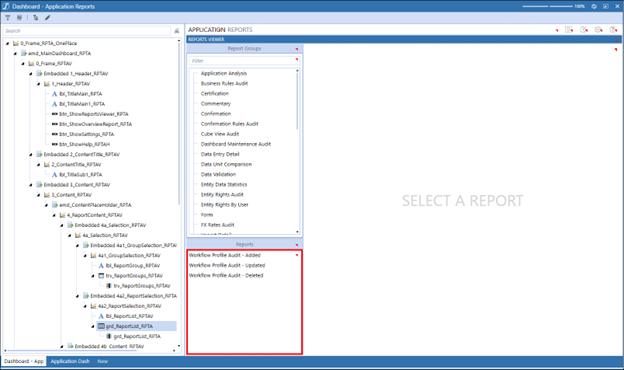Click the label icon of lbl_ReportList_RPTAV
The image size is (624, 370).
(101, 316)
